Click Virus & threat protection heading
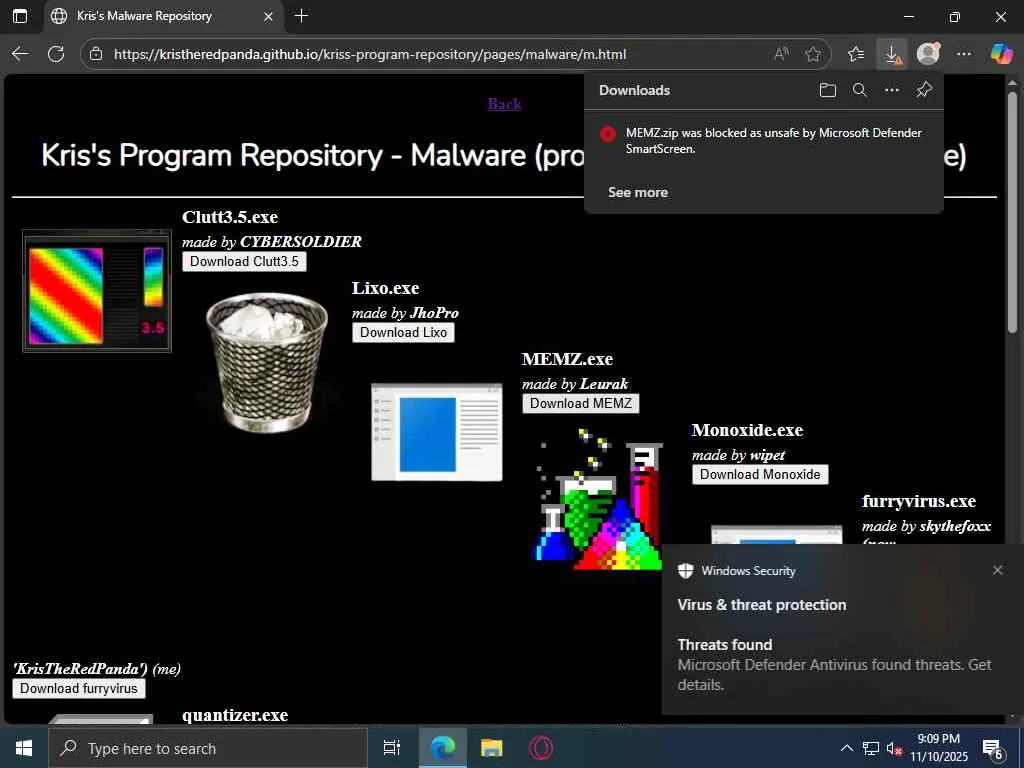Image resolution: width=1024 pixels, height=768 pixels. tap(761, 605)
